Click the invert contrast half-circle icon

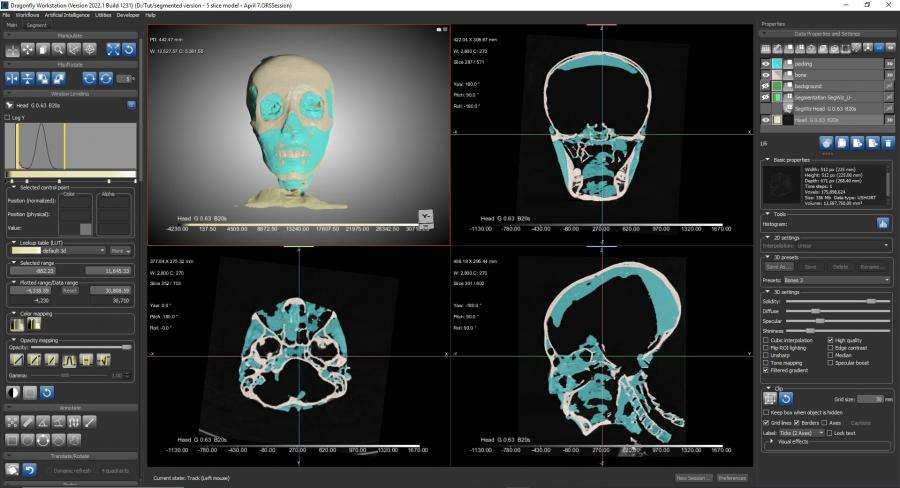click(13, 391)
